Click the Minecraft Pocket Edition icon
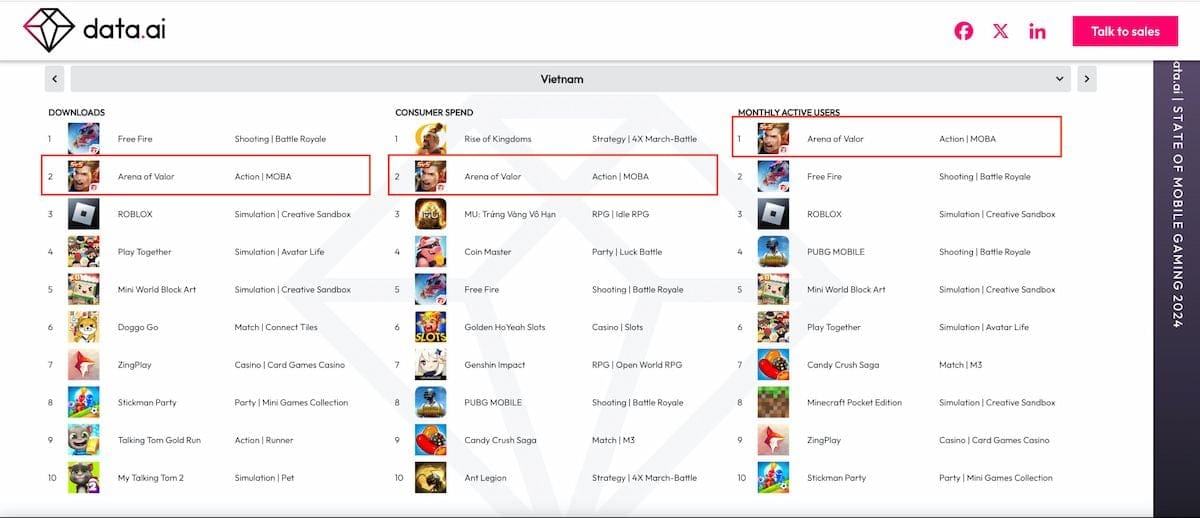This screenshot has height=518, width=1200. (x=773, y=402)
